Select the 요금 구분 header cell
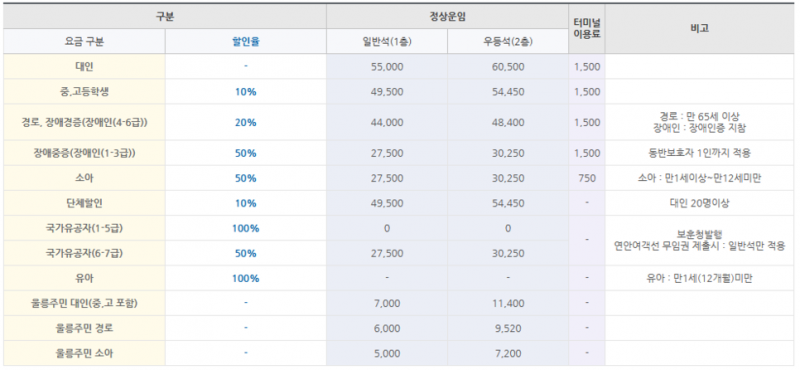 tap(84, 42)
